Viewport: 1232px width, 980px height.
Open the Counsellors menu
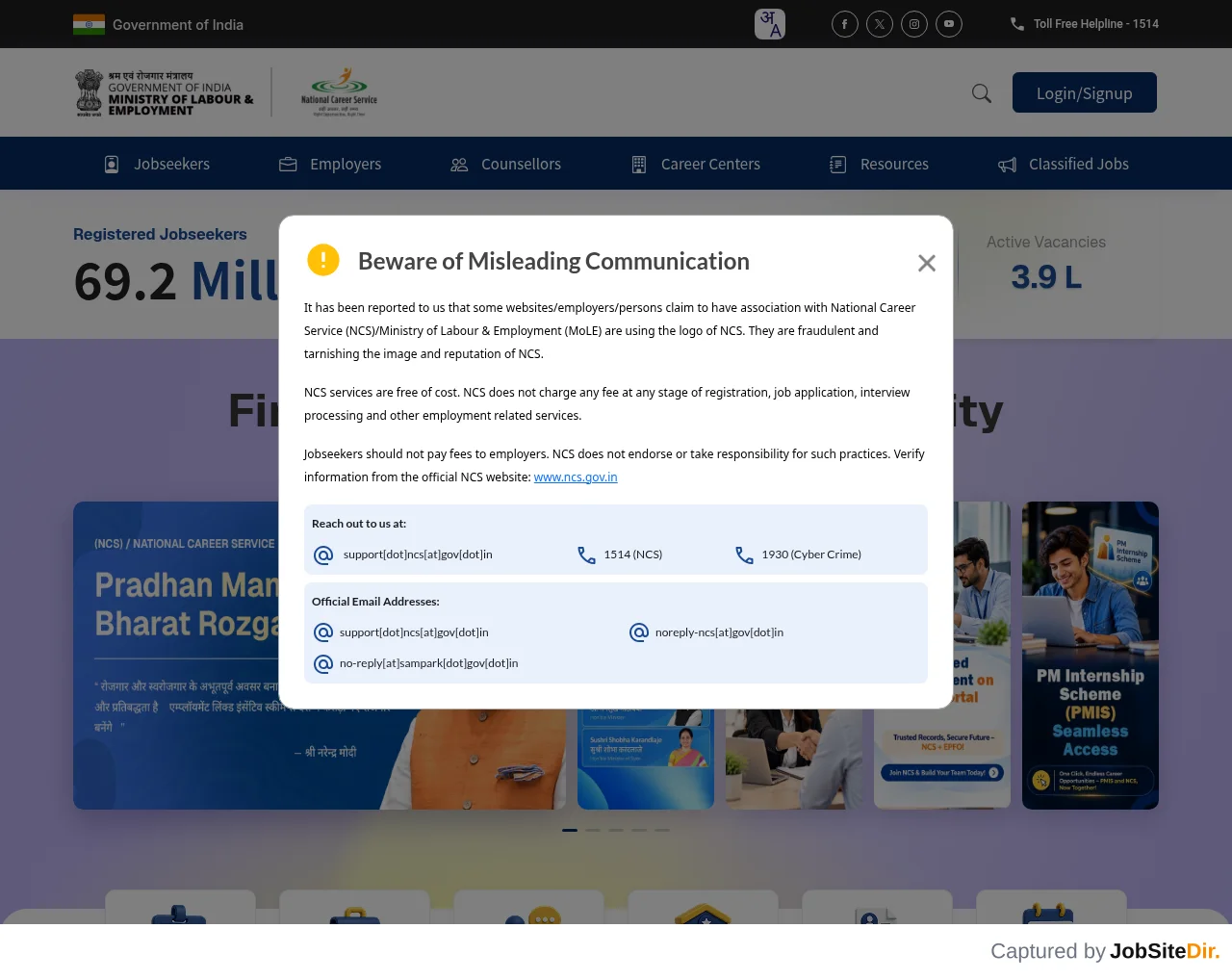[x=505, y=165]
